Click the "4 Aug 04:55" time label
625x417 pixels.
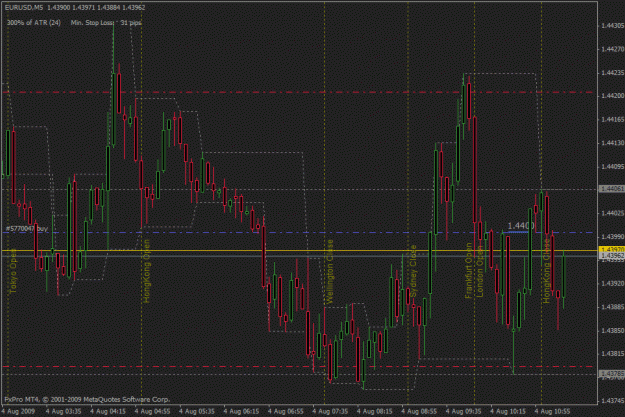click(152, 411)
